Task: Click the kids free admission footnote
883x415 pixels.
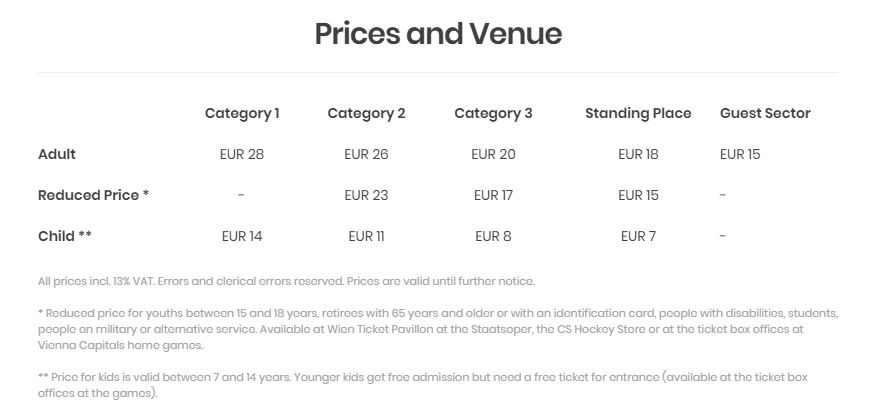Action: (x=422, y=385)
